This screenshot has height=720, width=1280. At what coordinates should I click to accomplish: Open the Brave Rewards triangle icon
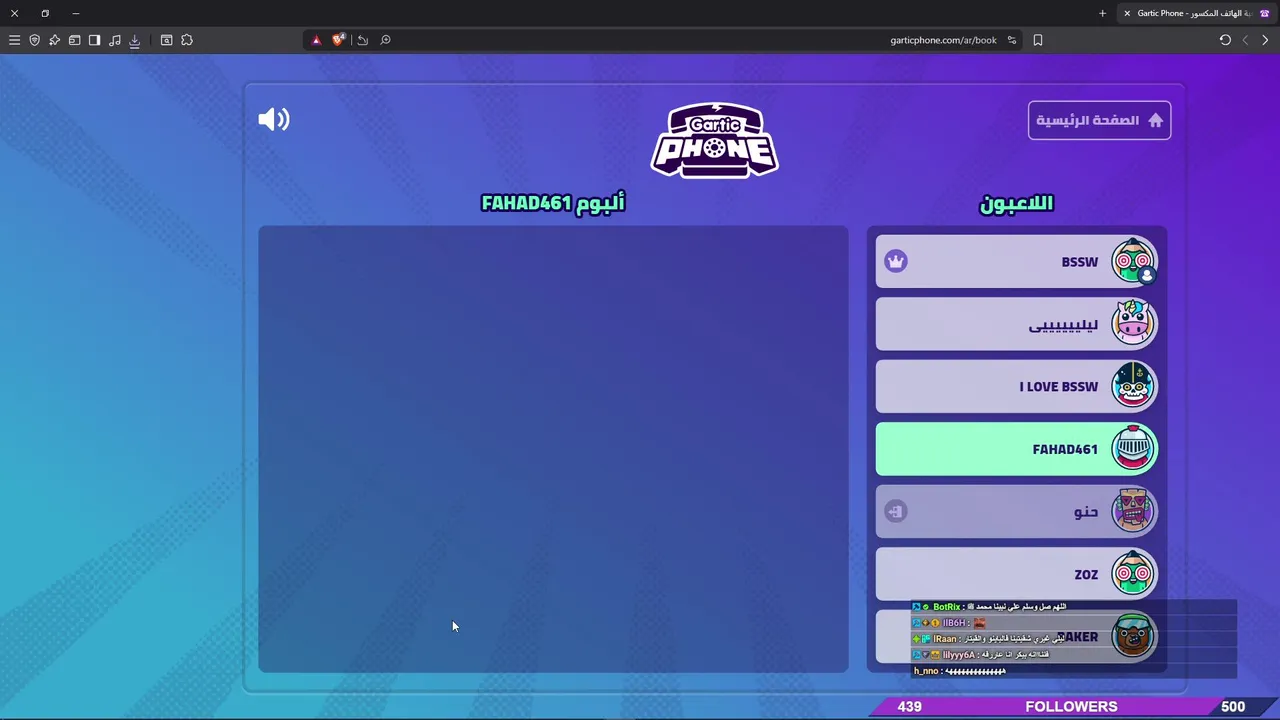coord(316,40)
